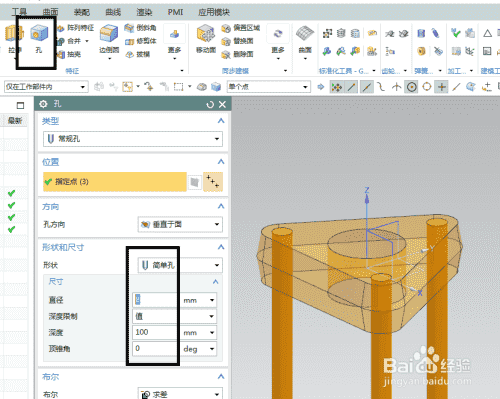Switch to the 曲面 ribbon tab
The image size is (500, 399).
50,12
